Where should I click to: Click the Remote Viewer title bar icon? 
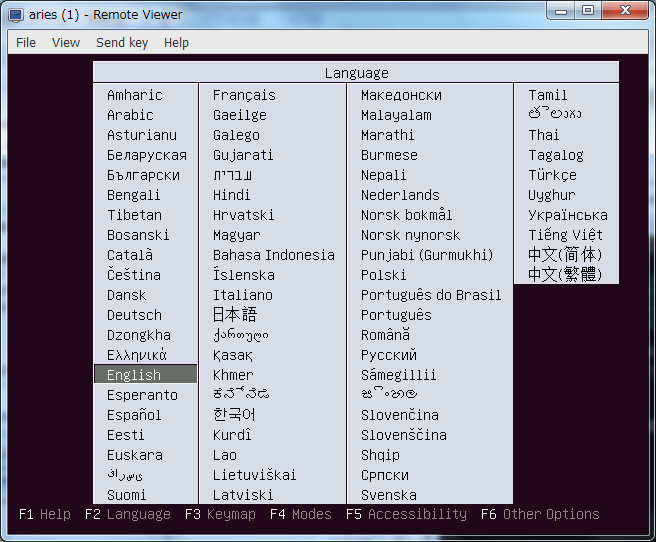coord(16,15)
